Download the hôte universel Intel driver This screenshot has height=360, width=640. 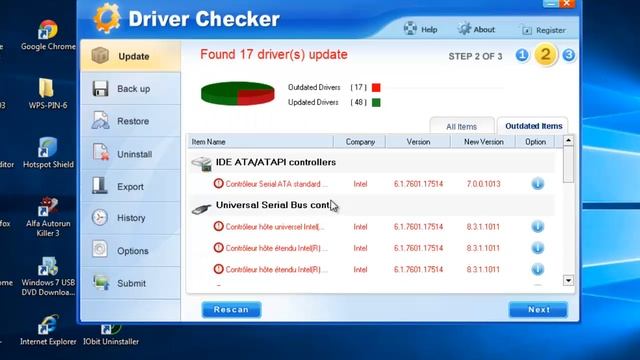(538, 226)
